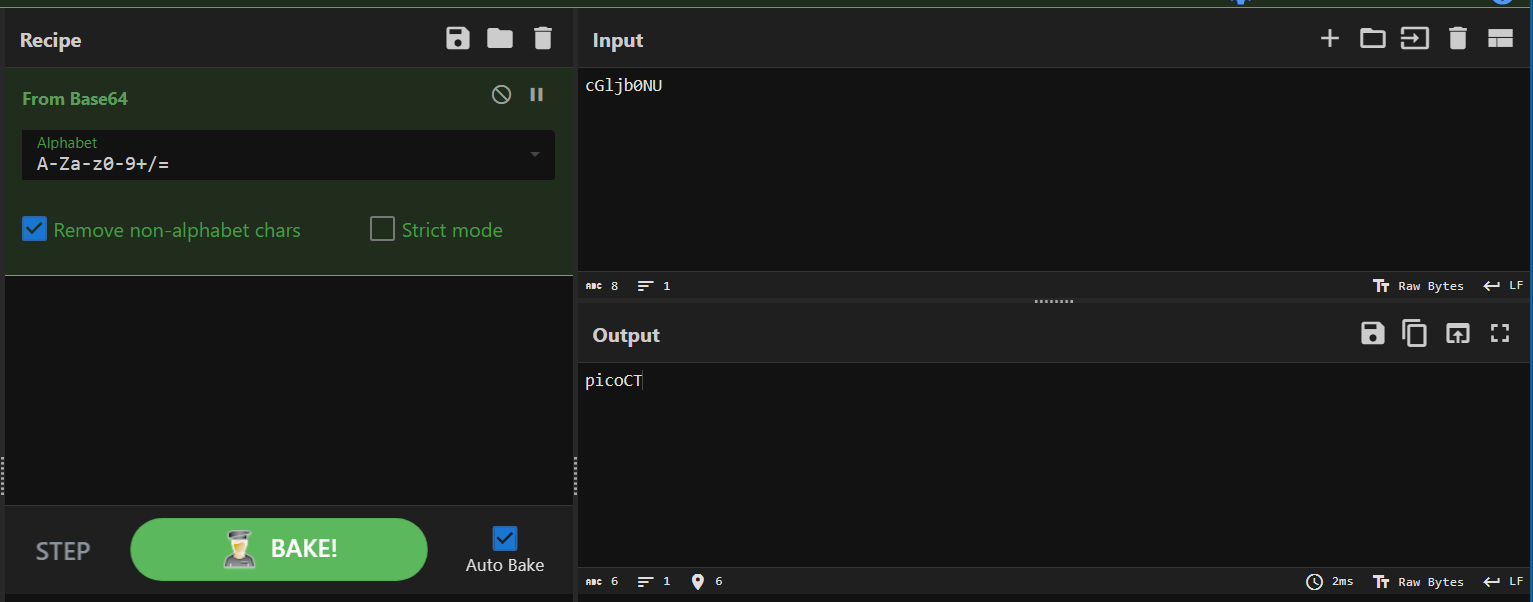1533x602 pixels.
Task: Toggle Remove non-alphabet chars checkbox
Action: [x=35, y=230]
